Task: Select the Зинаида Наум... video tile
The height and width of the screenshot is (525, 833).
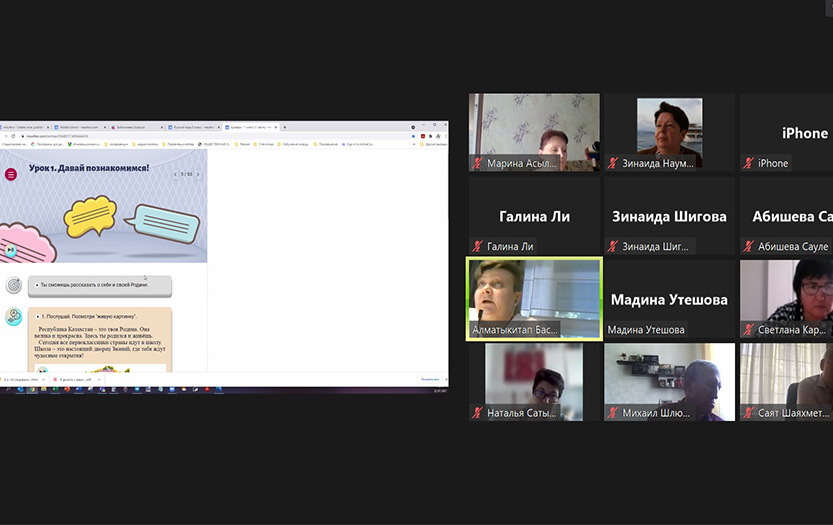Action: tap(669, 132)
